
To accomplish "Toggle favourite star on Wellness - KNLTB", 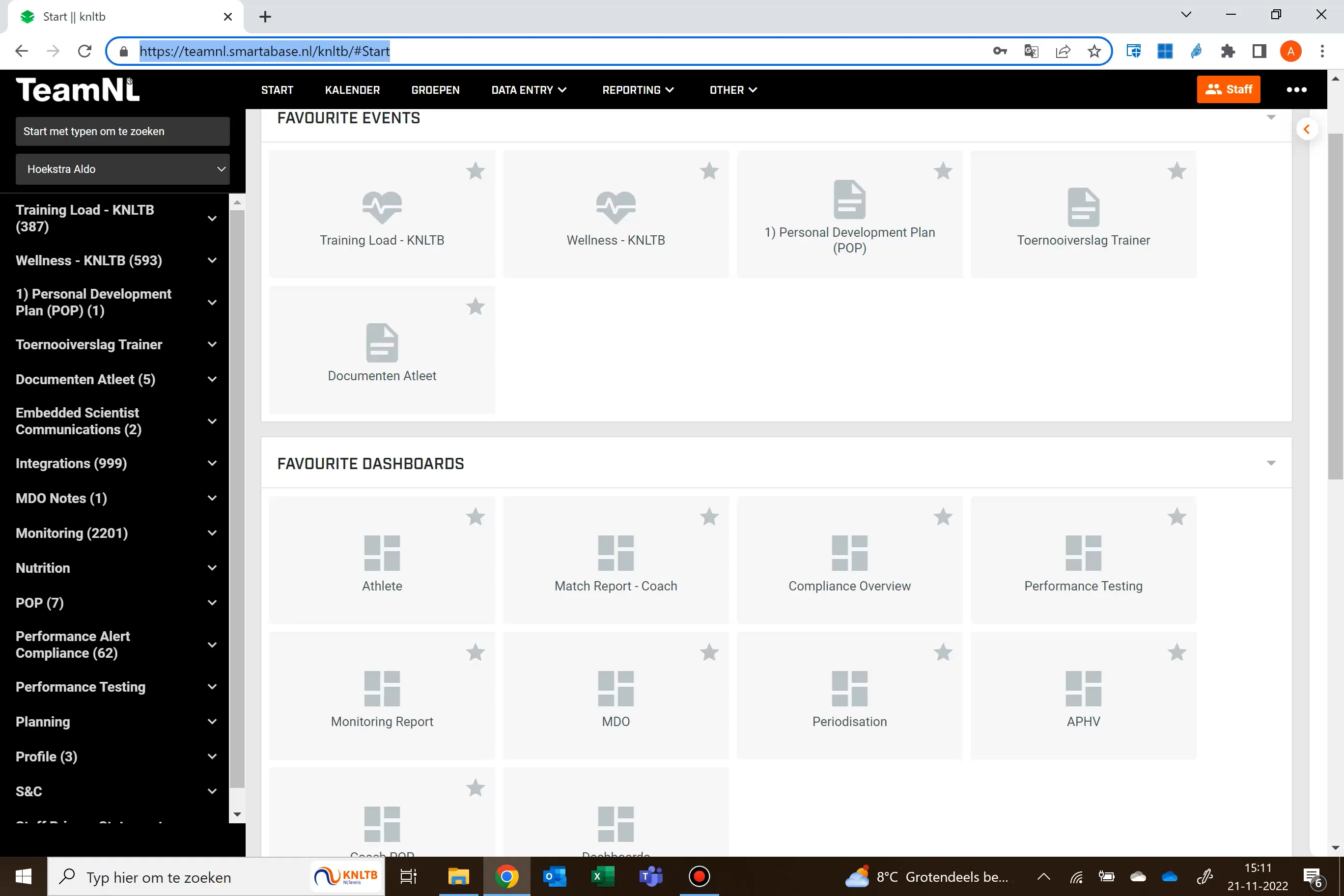I will (708, 171).
